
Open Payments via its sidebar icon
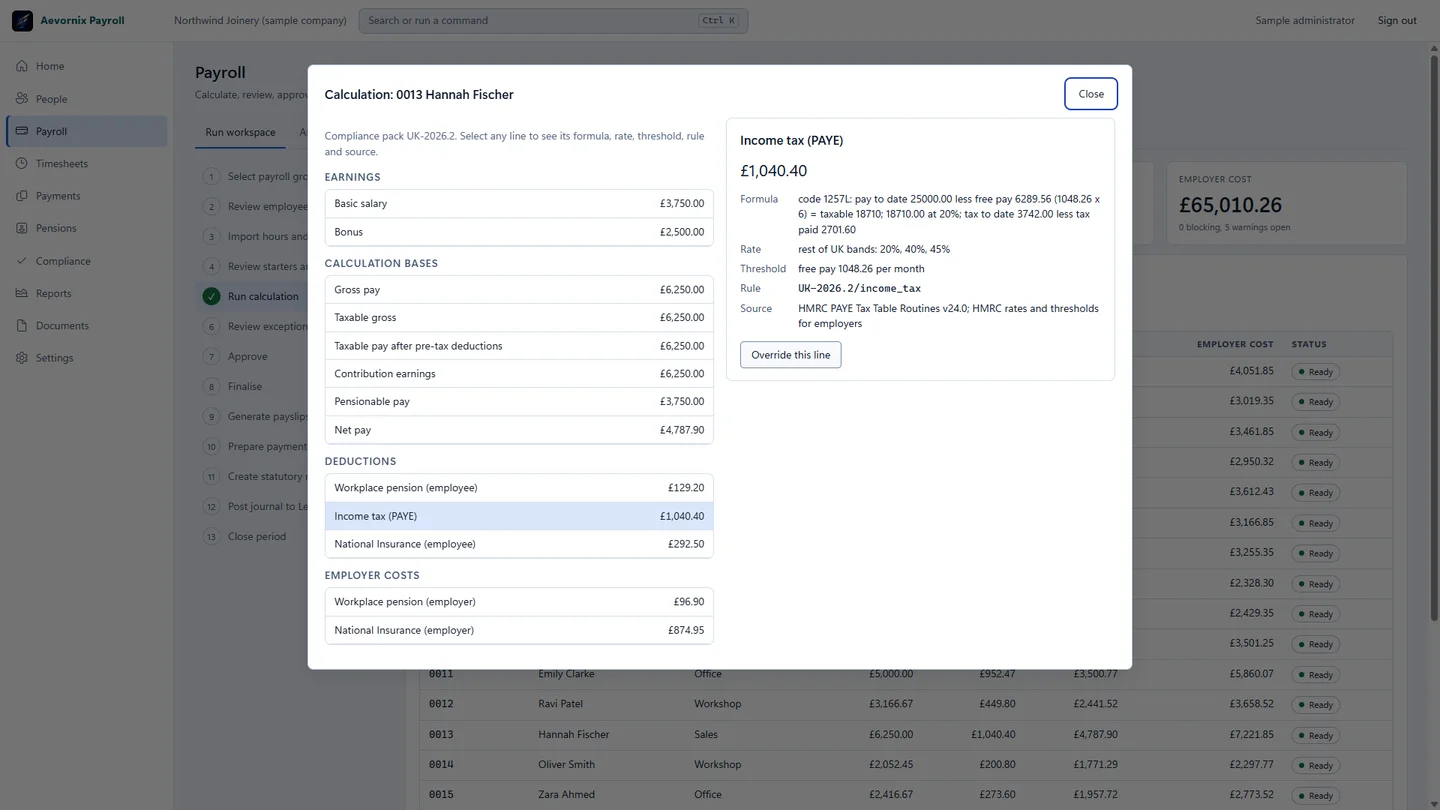click(x=22, y=196)
